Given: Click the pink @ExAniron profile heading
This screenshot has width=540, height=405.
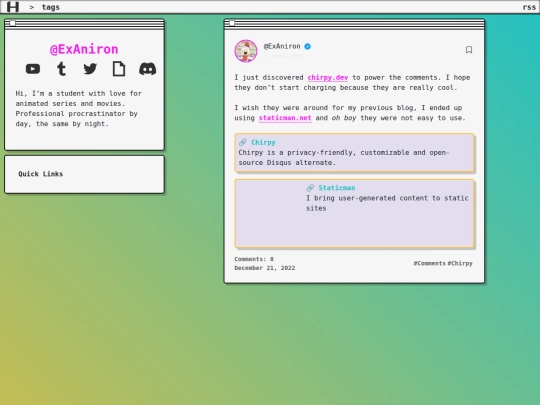Looking at the screenshot, I should pyautogui.click(x=84, y=49).
